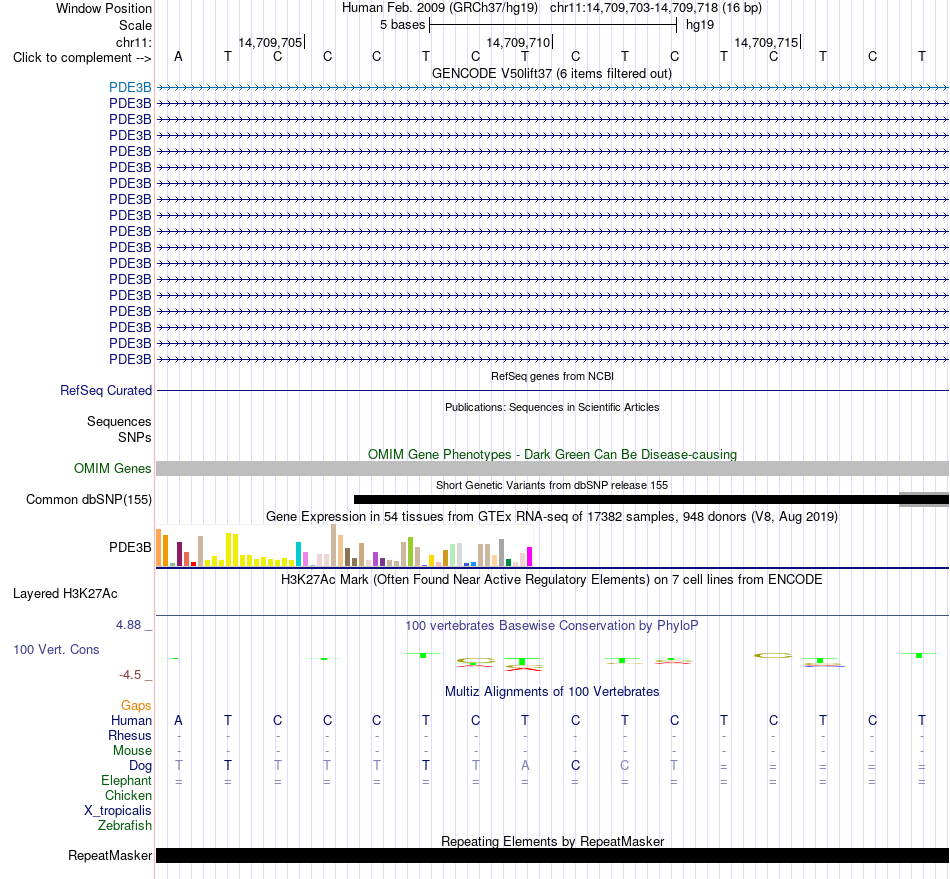
Task: Click the 'A' base in the complement sequence row
Action: coord(178,56)
